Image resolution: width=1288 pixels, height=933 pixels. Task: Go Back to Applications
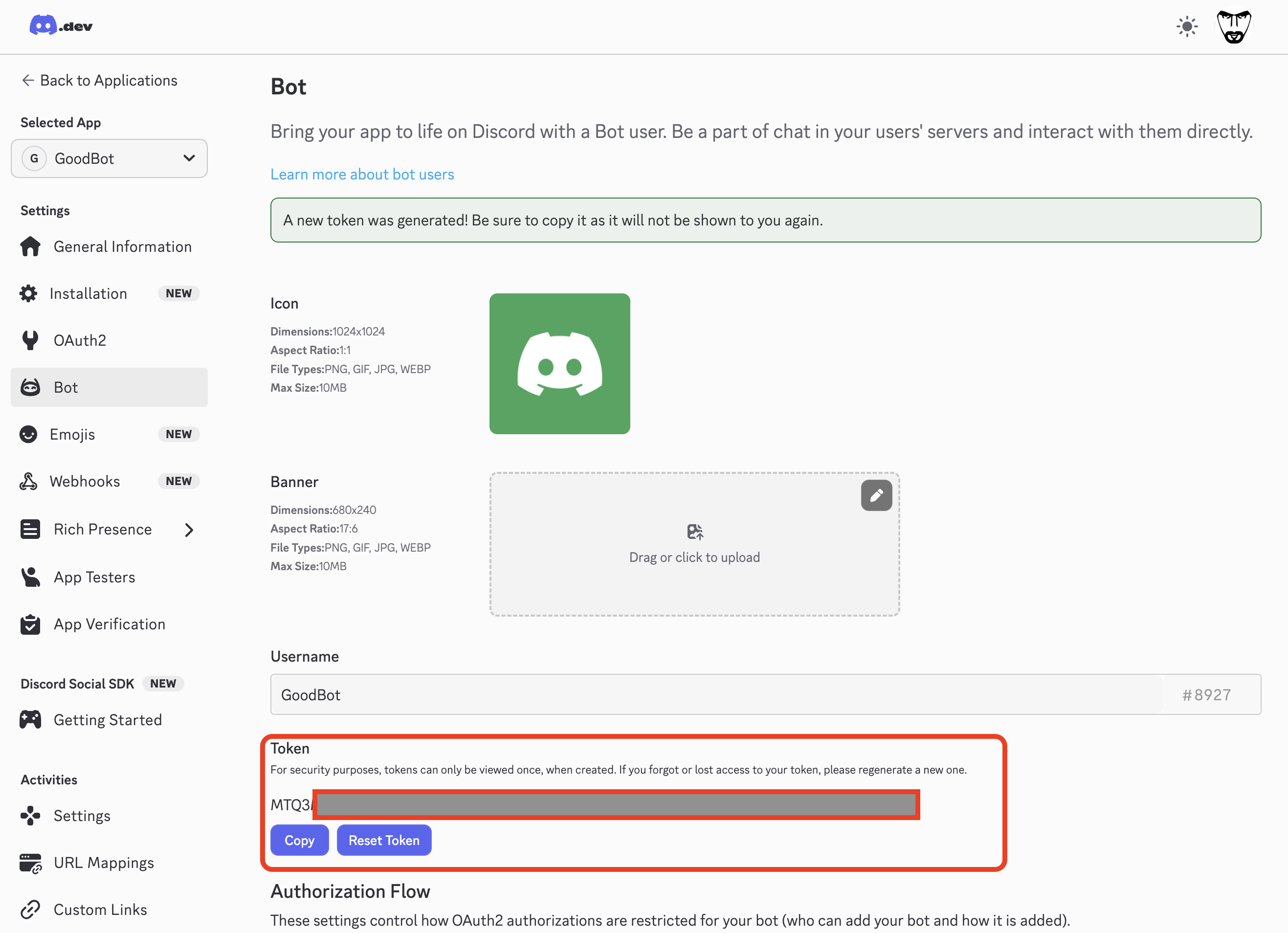coord(99,80)
